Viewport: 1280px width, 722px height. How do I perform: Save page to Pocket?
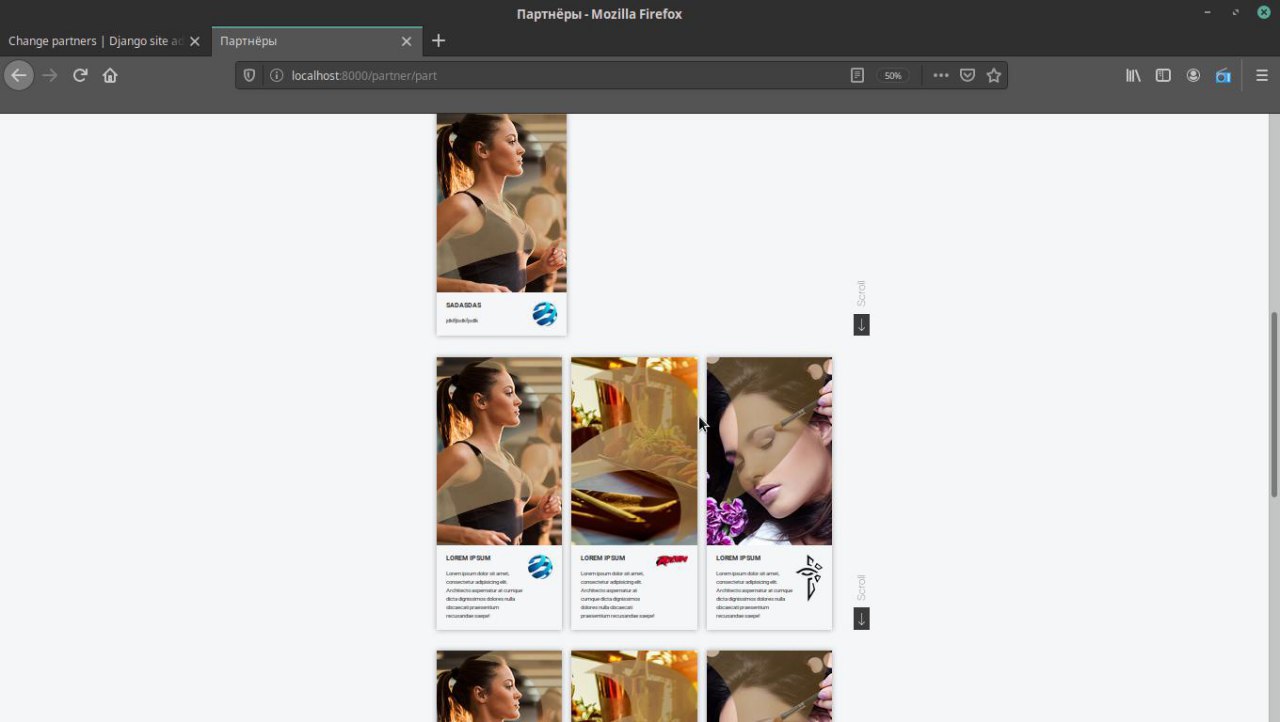coord(967,75)
